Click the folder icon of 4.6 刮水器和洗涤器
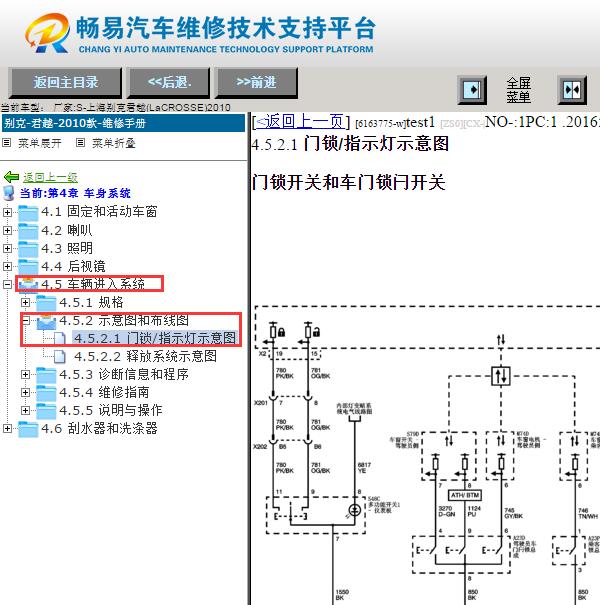This screenshot has height=605, width=600. point(28,429)
